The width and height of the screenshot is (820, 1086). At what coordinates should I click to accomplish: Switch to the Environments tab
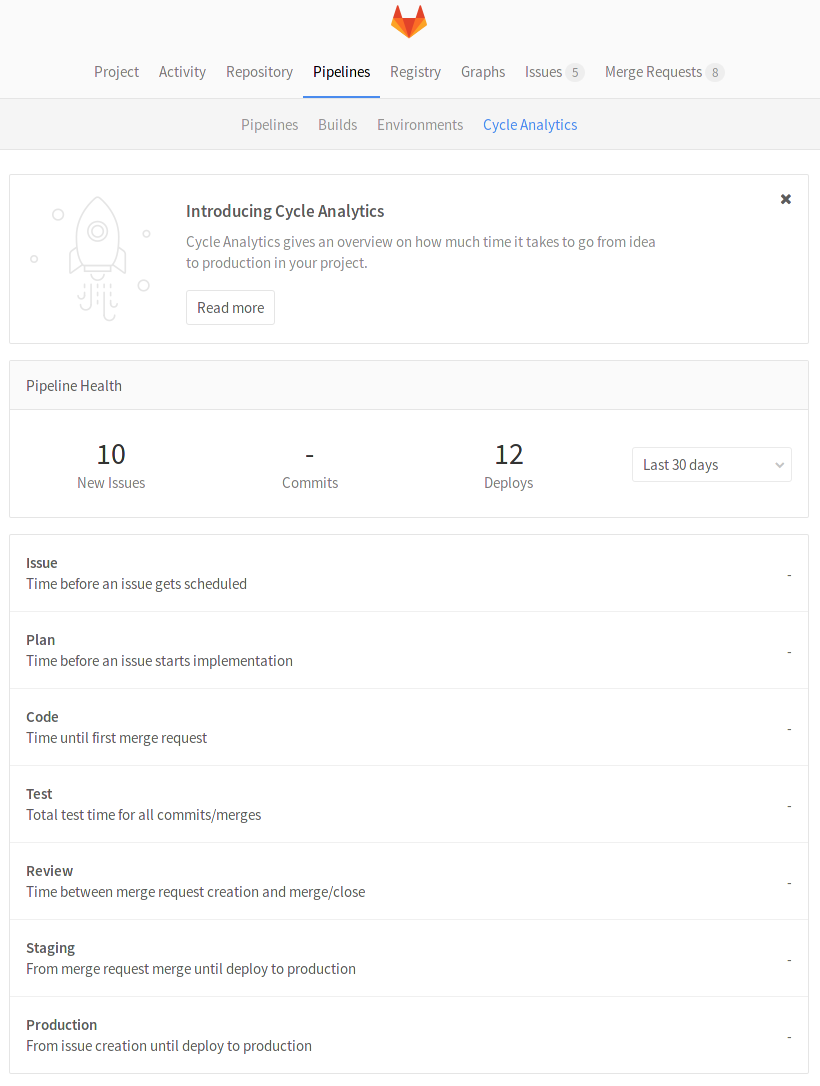point(420,124)
